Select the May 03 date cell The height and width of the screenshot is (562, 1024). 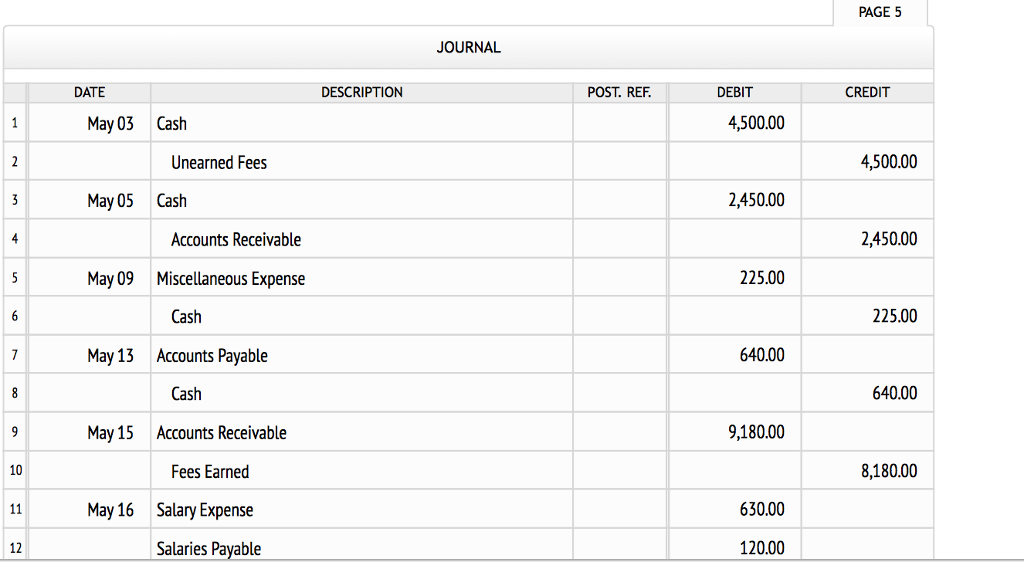89,123
